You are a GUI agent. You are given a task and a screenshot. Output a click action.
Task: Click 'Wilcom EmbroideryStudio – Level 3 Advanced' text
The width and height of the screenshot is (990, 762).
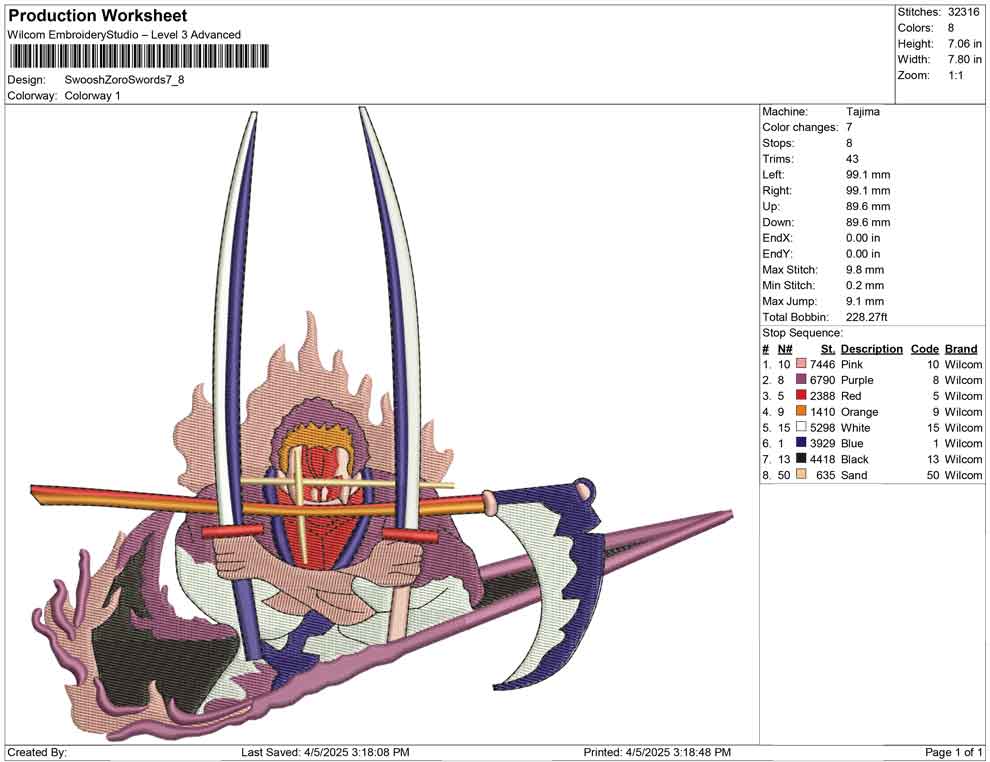point(124,35)
